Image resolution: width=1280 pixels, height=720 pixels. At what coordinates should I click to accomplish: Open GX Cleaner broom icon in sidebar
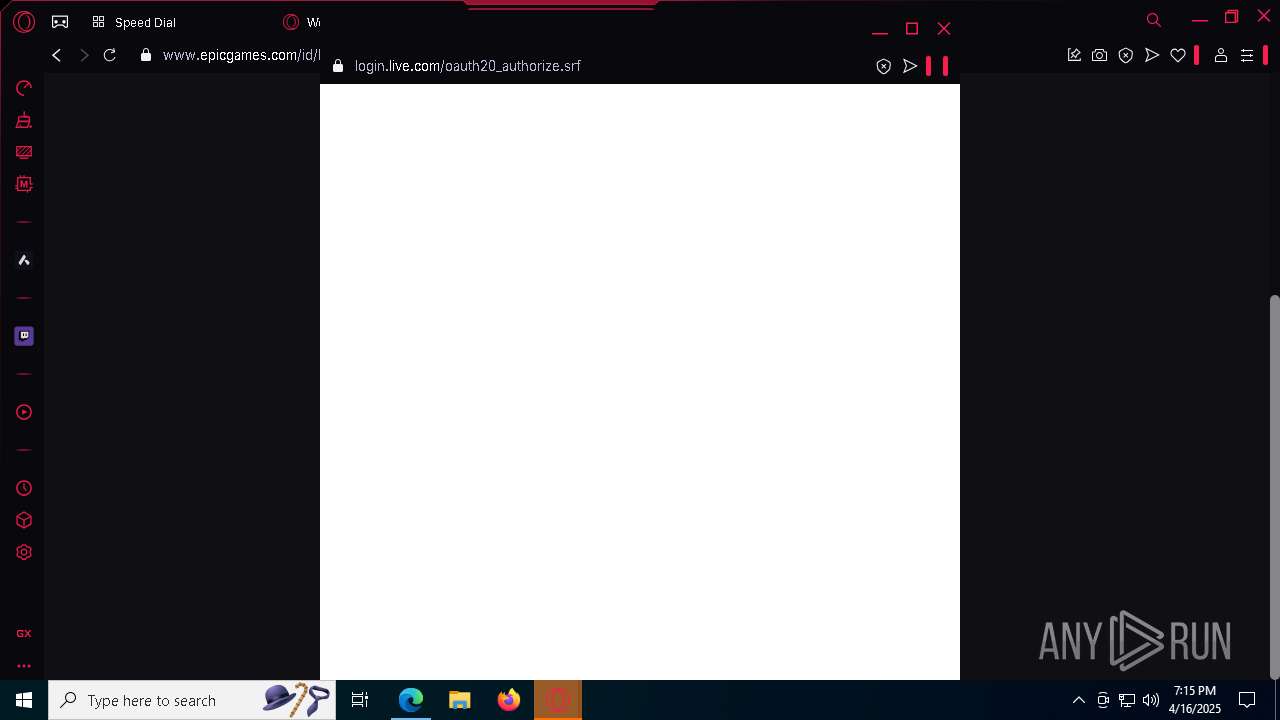pyautogui.click(x=24, y=120)
